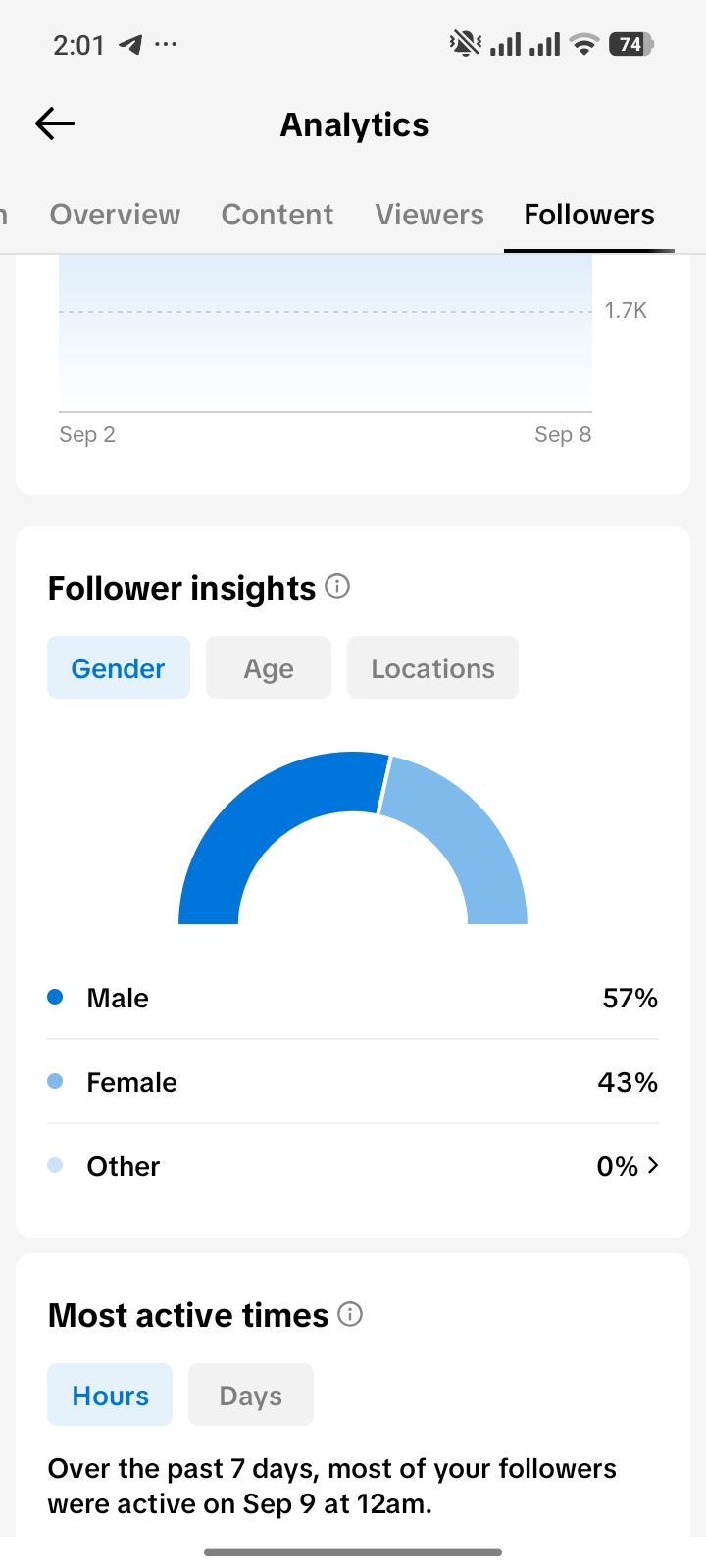The image size is (706, 1568).
Task: Switch to the Overview tab
Action: [115, 215]
